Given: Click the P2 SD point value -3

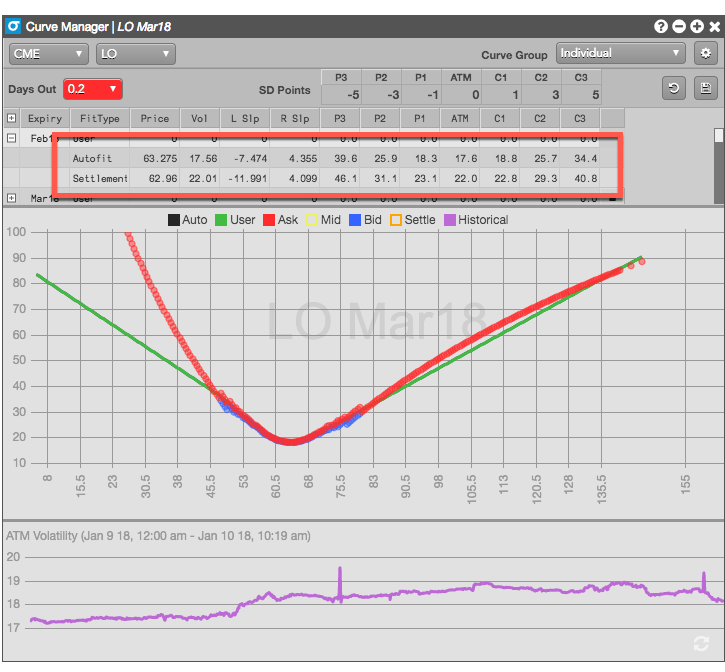Looking at the screenshot, I should [381, 95].
